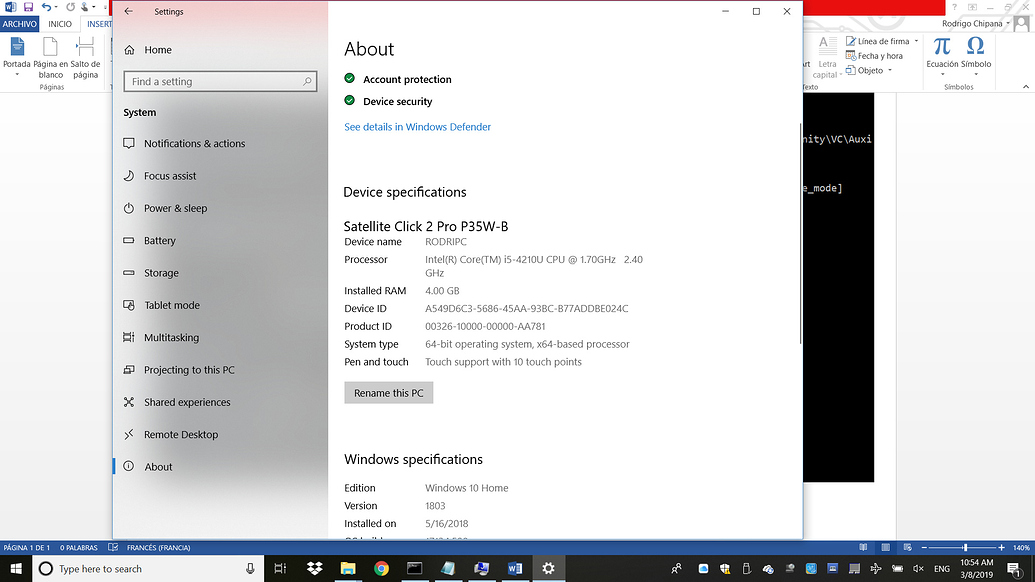Click the Rename this PC button
The image size is (1035, 582).
[388, 393]
